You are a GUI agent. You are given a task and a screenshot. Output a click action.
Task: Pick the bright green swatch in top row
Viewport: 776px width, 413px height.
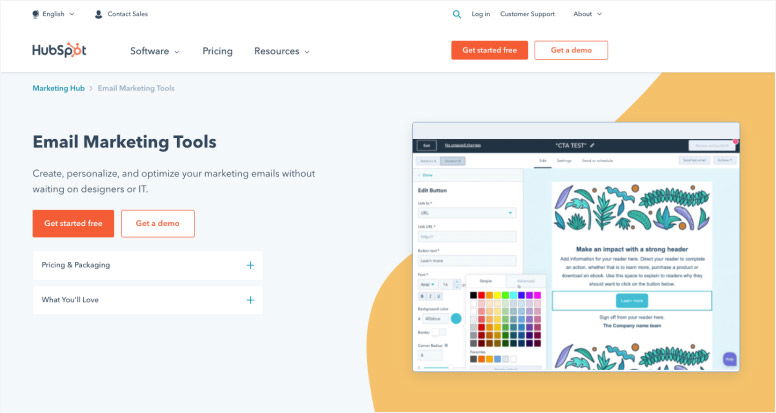[505, 295]
